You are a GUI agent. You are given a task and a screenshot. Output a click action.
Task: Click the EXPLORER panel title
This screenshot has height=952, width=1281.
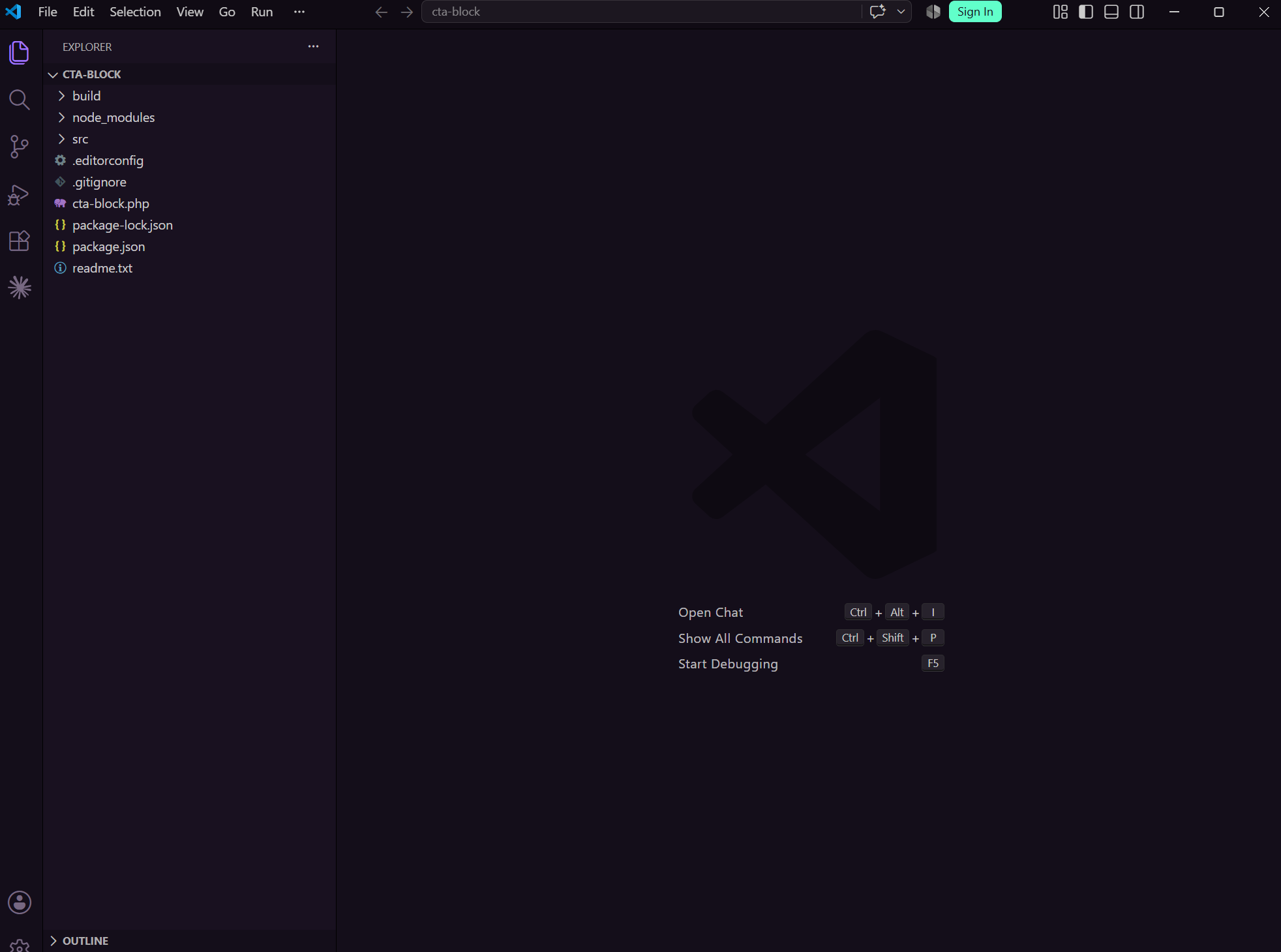point(87,47)
